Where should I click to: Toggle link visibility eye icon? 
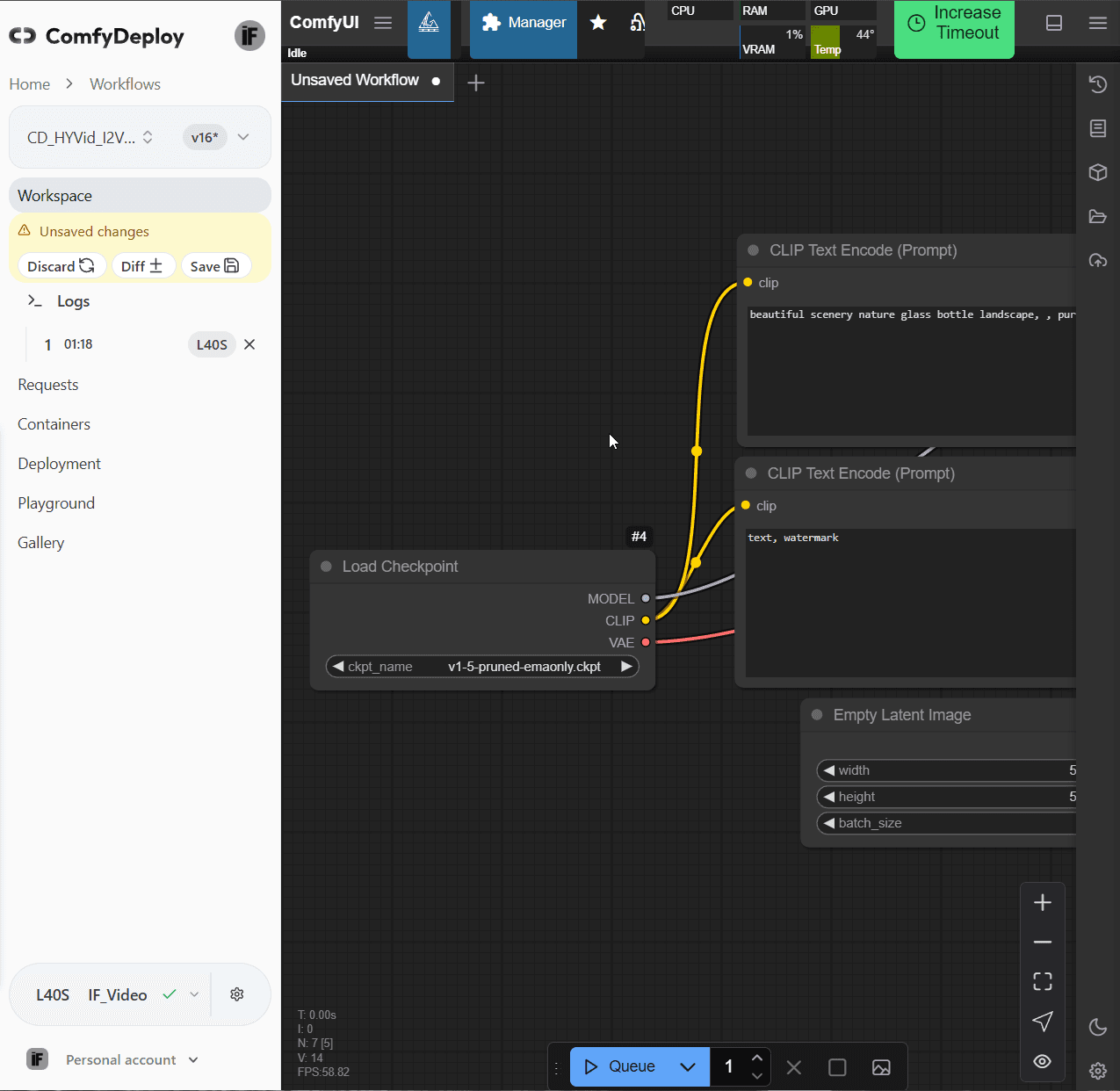click(x=1043, y=1061)
